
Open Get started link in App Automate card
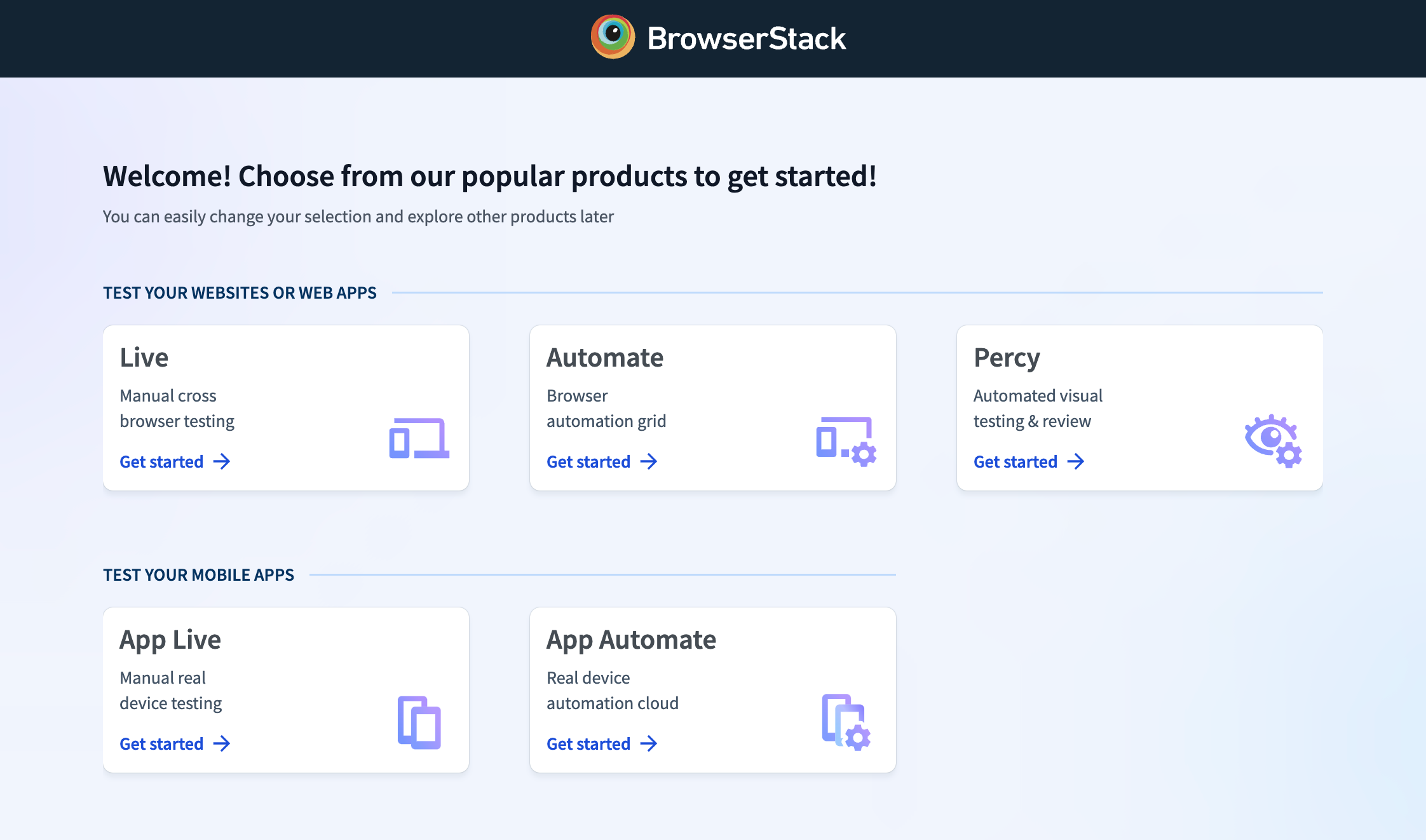(588, 743)
